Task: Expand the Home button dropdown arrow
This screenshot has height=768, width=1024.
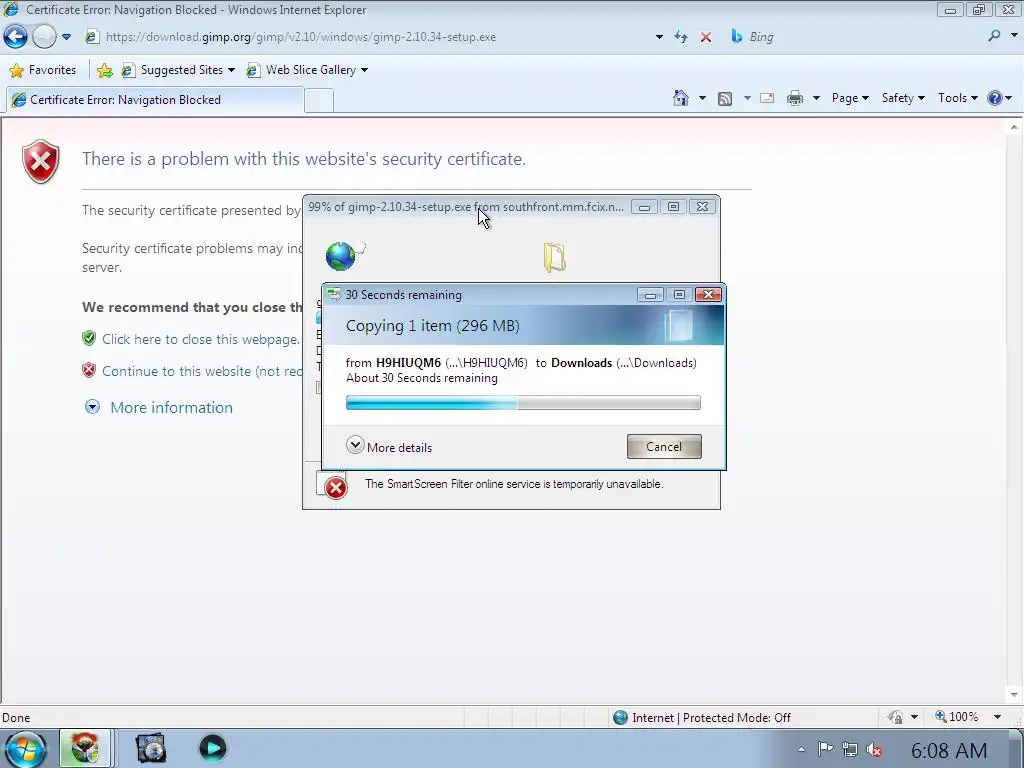Action: coord(702,99)
